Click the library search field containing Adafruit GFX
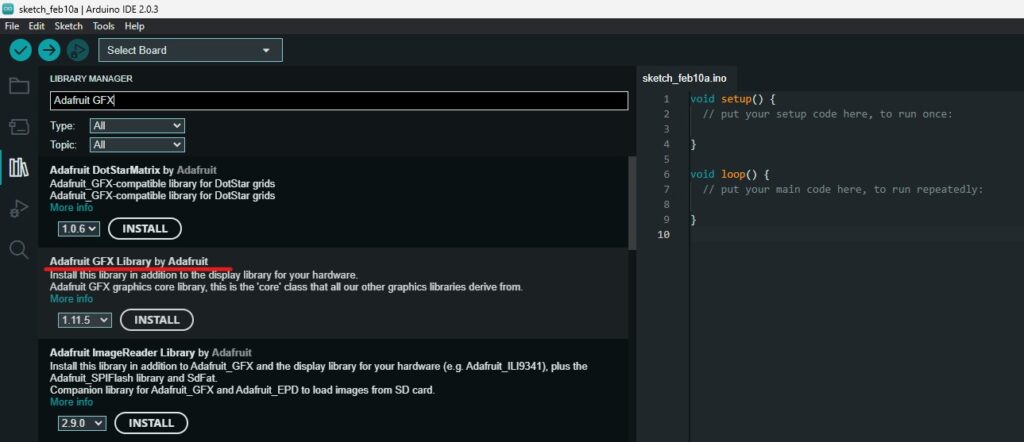This screenshot has width=1024, height=442. (339, 101)
